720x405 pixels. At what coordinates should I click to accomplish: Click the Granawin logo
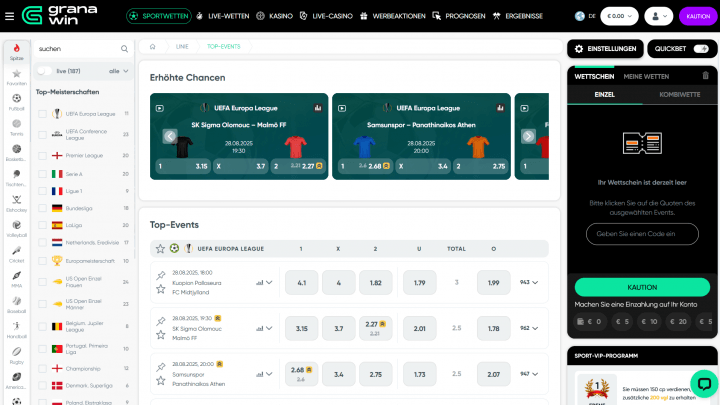(x=60, y=16)
